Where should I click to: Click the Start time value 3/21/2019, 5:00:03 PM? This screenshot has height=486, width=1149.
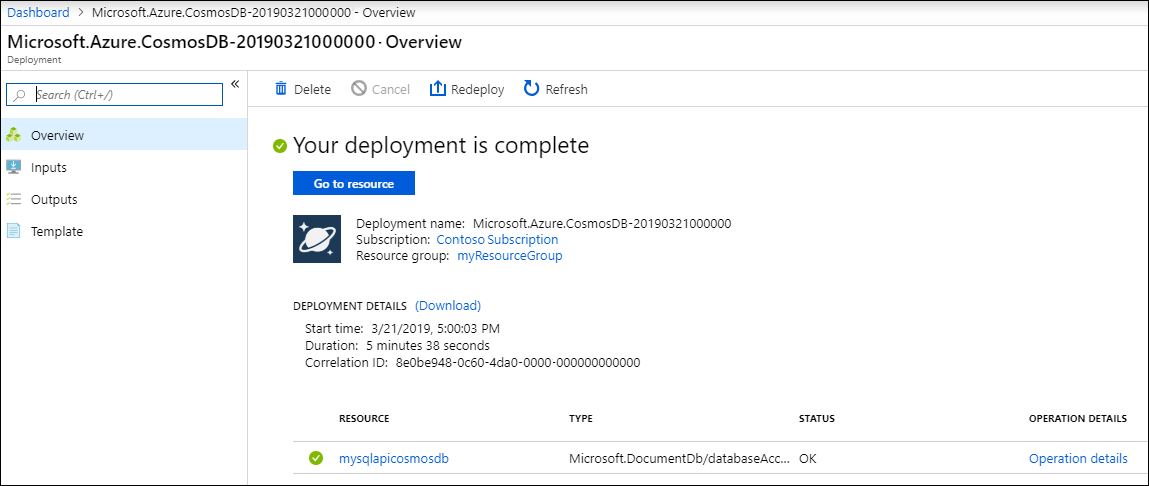(436, 328)
